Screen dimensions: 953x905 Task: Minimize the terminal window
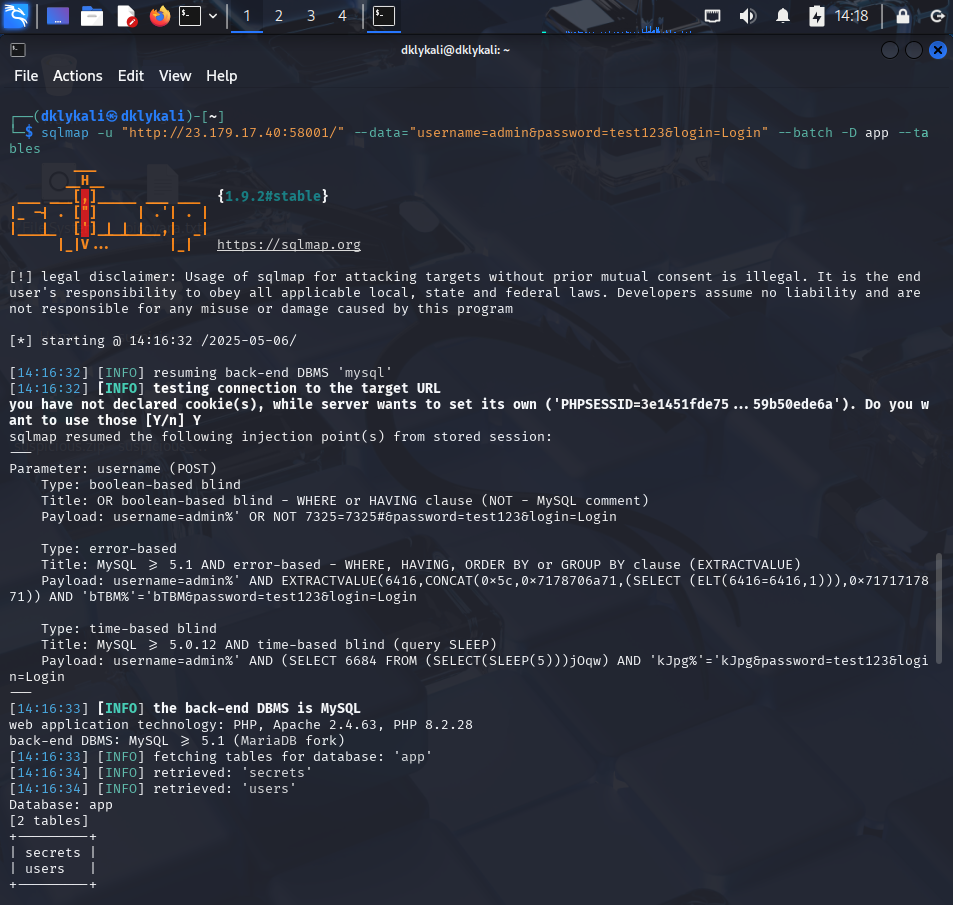[x=890, y=50]
